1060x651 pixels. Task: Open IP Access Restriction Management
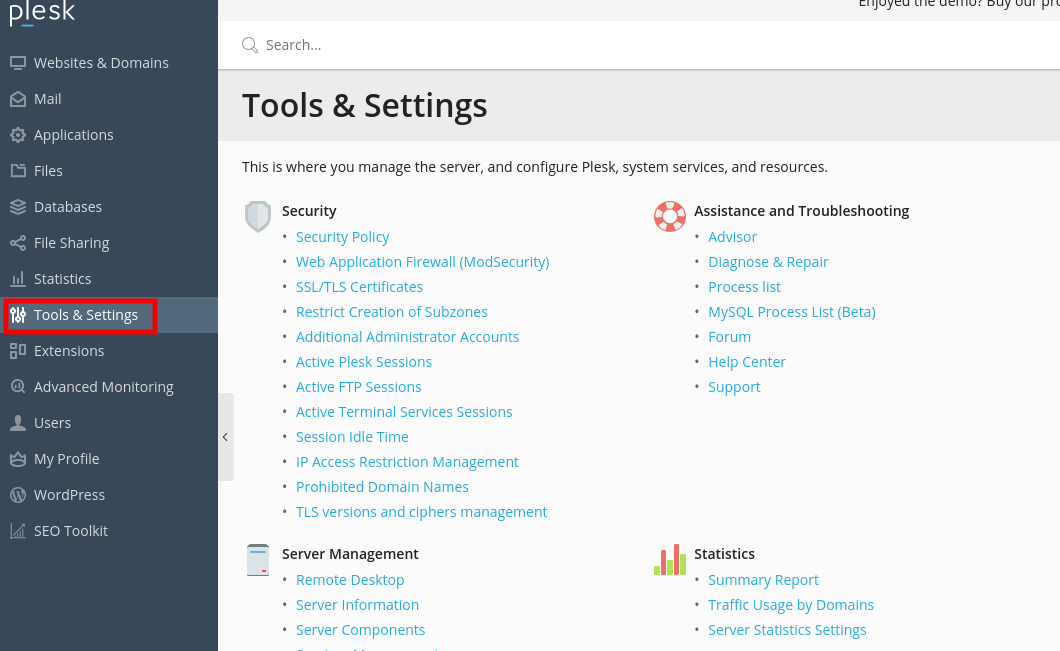[x=407, y=462]
